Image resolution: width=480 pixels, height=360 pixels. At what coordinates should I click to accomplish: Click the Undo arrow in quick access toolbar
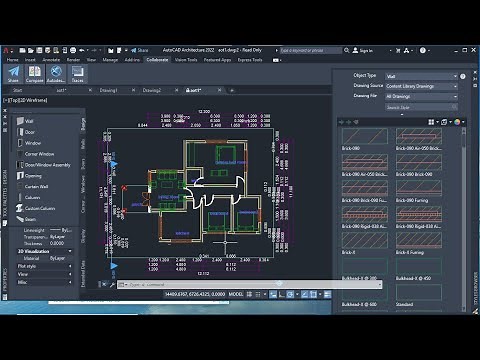click(x=82, y=50)
